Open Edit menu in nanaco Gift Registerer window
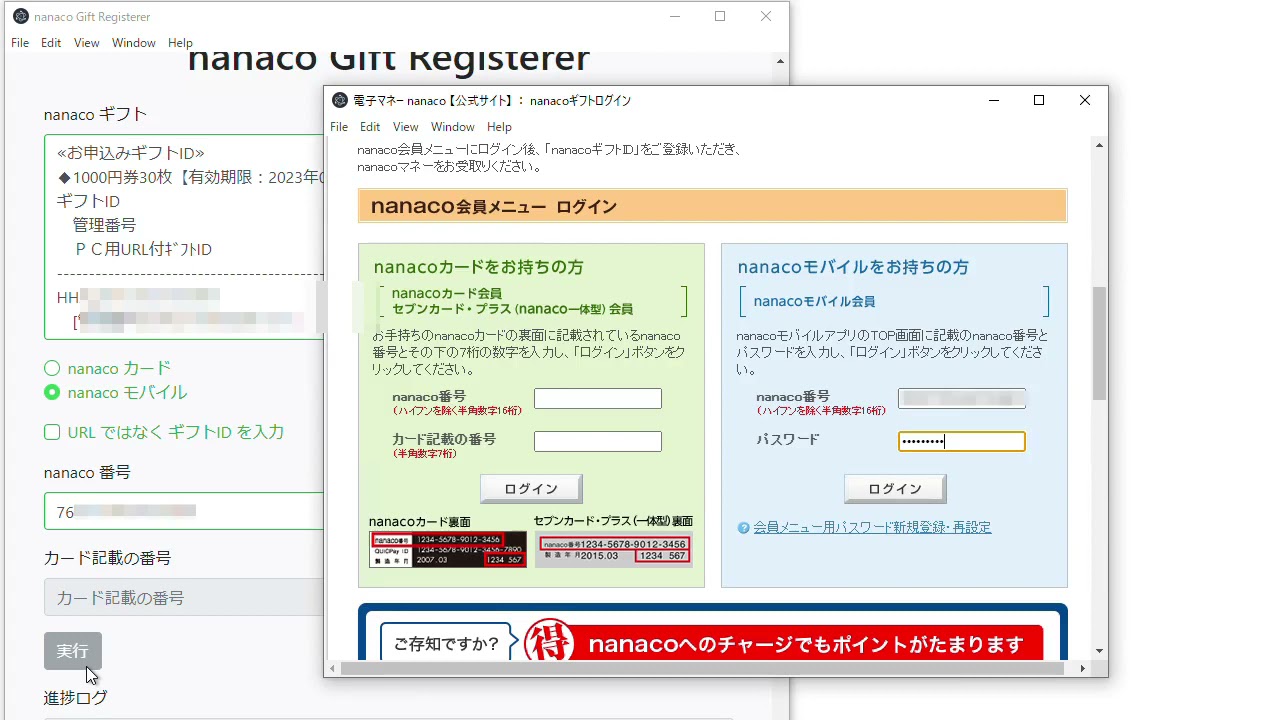1280x720 pixels. pyautogui.click(x=51, y=43)
